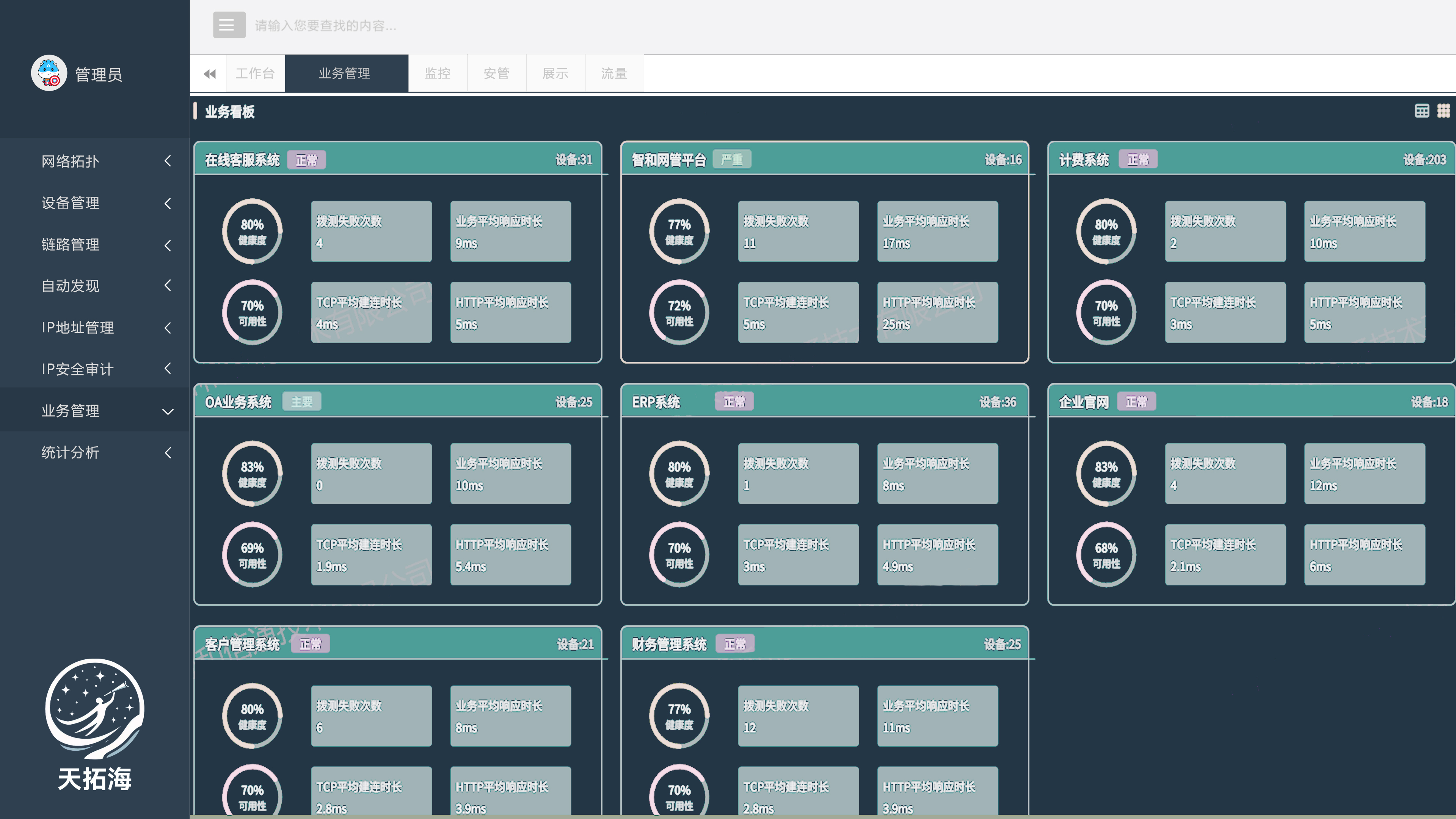Switch to grid card view icon
The image size is (1456, 819).
(1443, 111)
